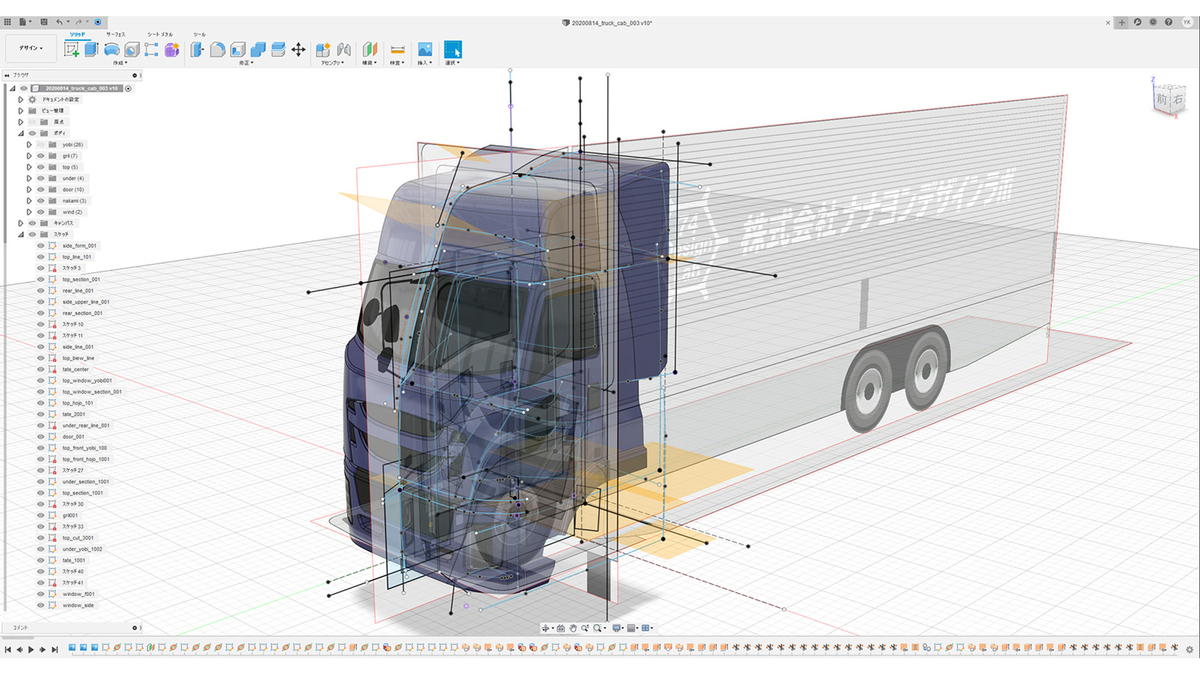Open the data panel grid icon

point(8,21)
